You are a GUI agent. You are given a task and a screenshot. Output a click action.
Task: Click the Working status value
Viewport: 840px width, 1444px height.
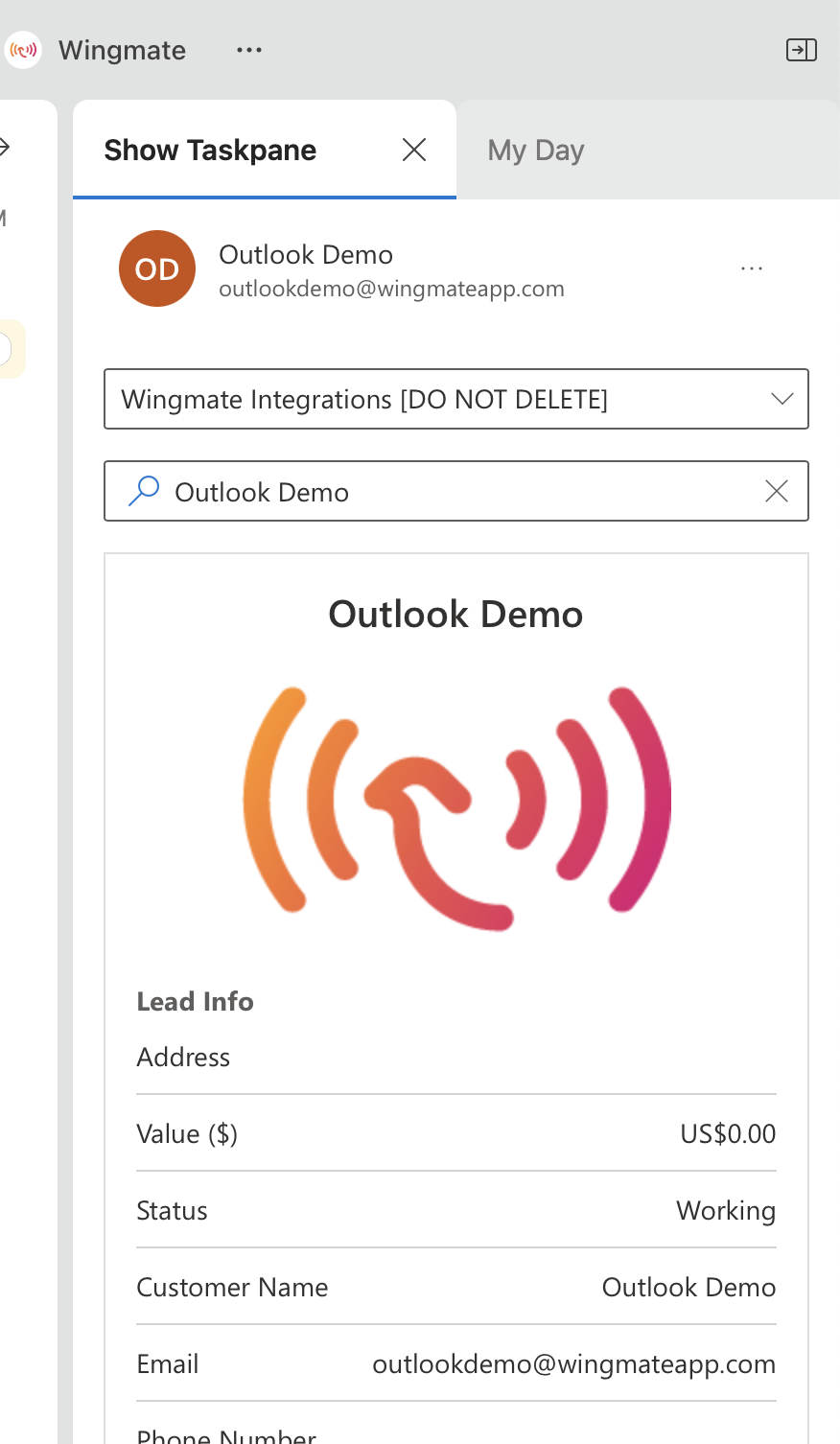(x=726, y=1210)
